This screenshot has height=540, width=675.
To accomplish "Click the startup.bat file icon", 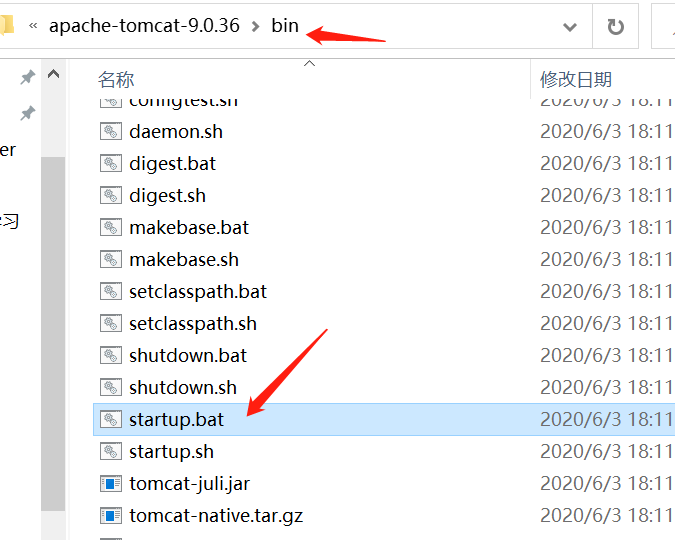I will (x=111, y=419).
